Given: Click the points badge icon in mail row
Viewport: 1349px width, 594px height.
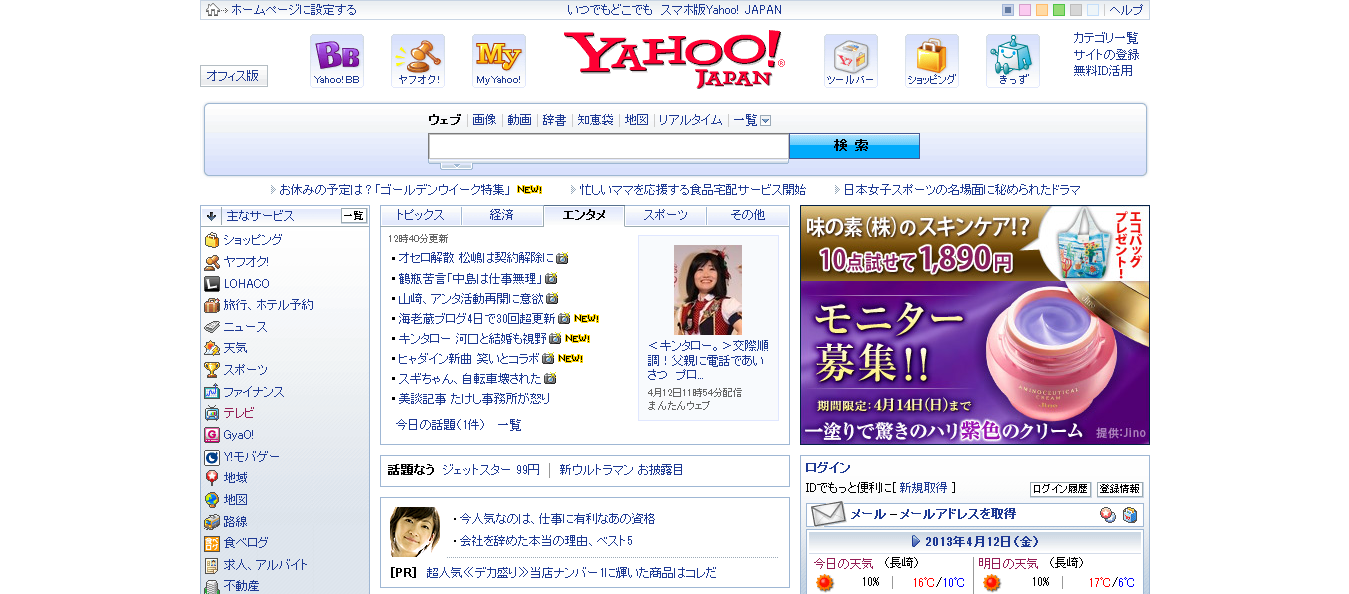Looking at the screenshot, I should pos(1108,514).
